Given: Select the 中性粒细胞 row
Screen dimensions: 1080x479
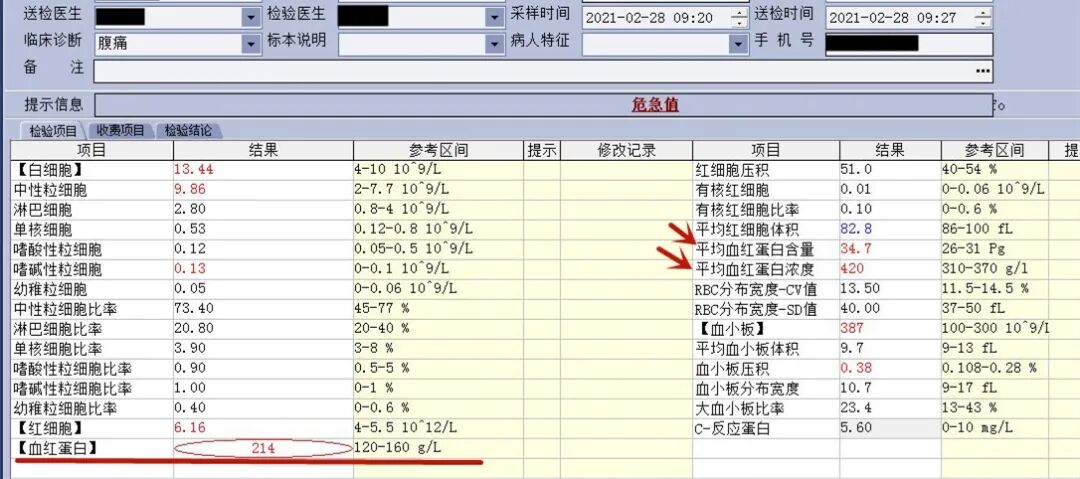Looking at the screenshot, I should (351, 190).
